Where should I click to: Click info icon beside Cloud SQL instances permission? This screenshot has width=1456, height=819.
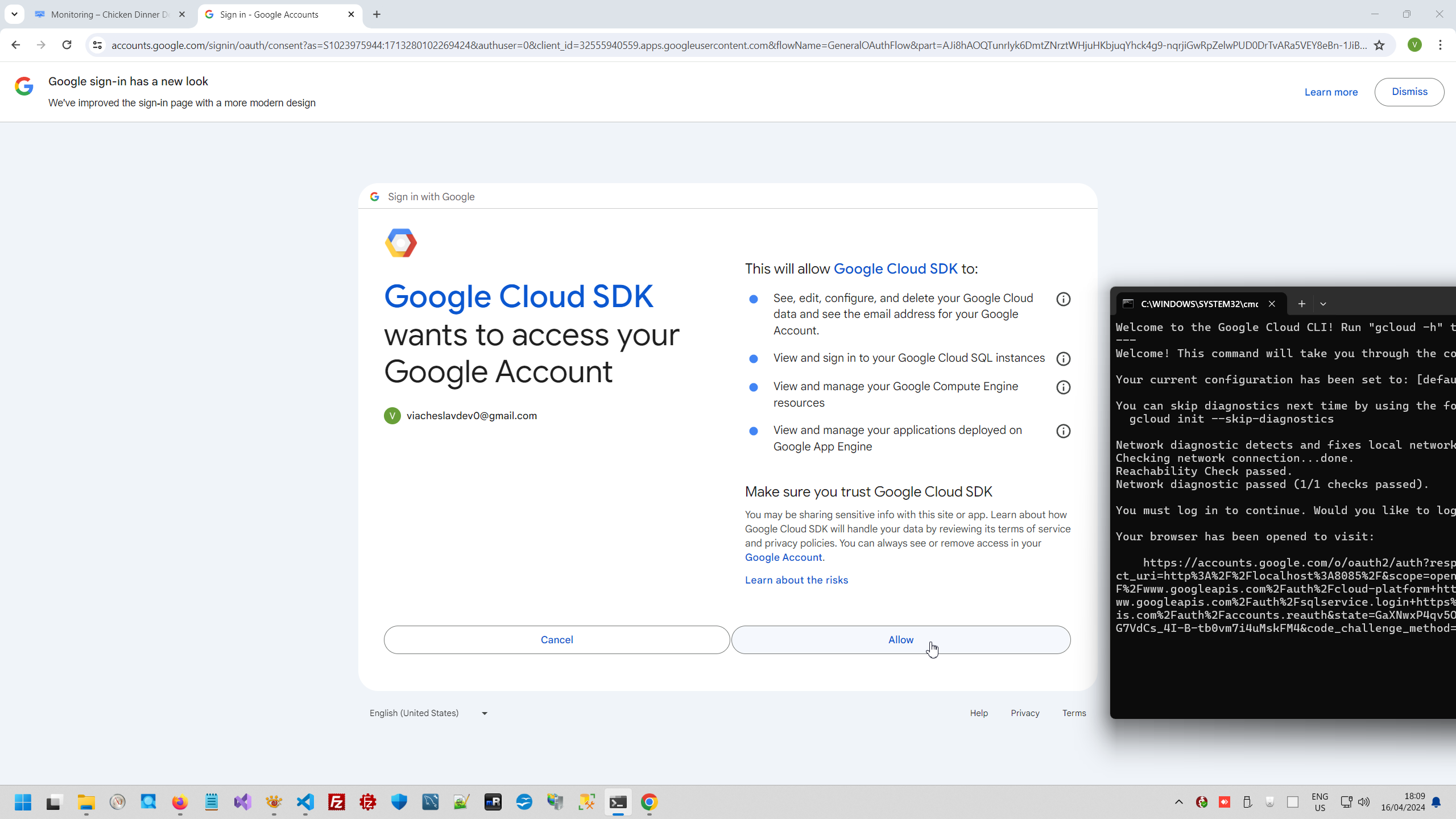(x=1063, y=359)
